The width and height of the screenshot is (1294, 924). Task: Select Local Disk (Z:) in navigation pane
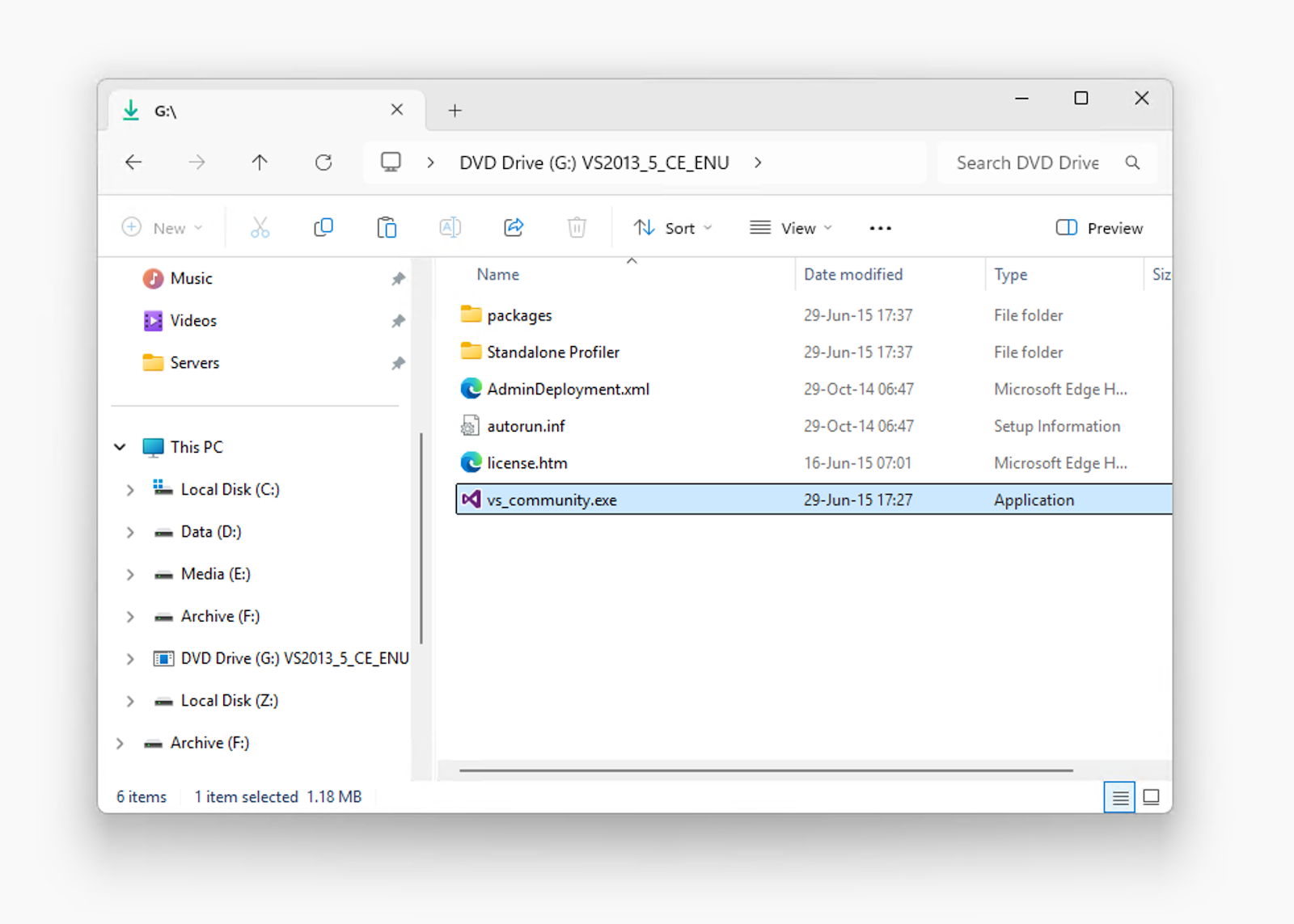point(230,701)
